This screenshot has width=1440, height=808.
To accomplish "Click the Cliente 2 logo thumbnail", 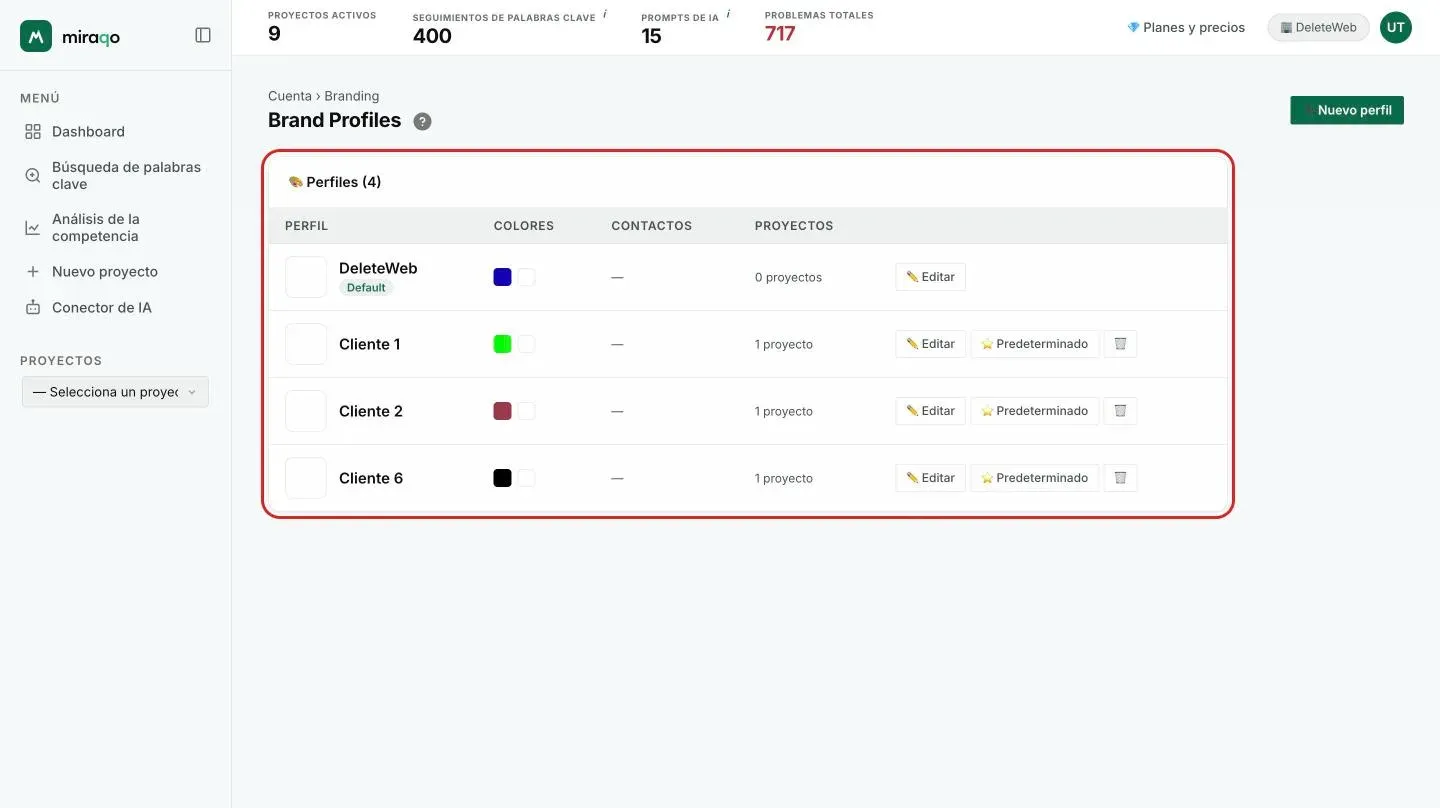I will coord(306,411).
